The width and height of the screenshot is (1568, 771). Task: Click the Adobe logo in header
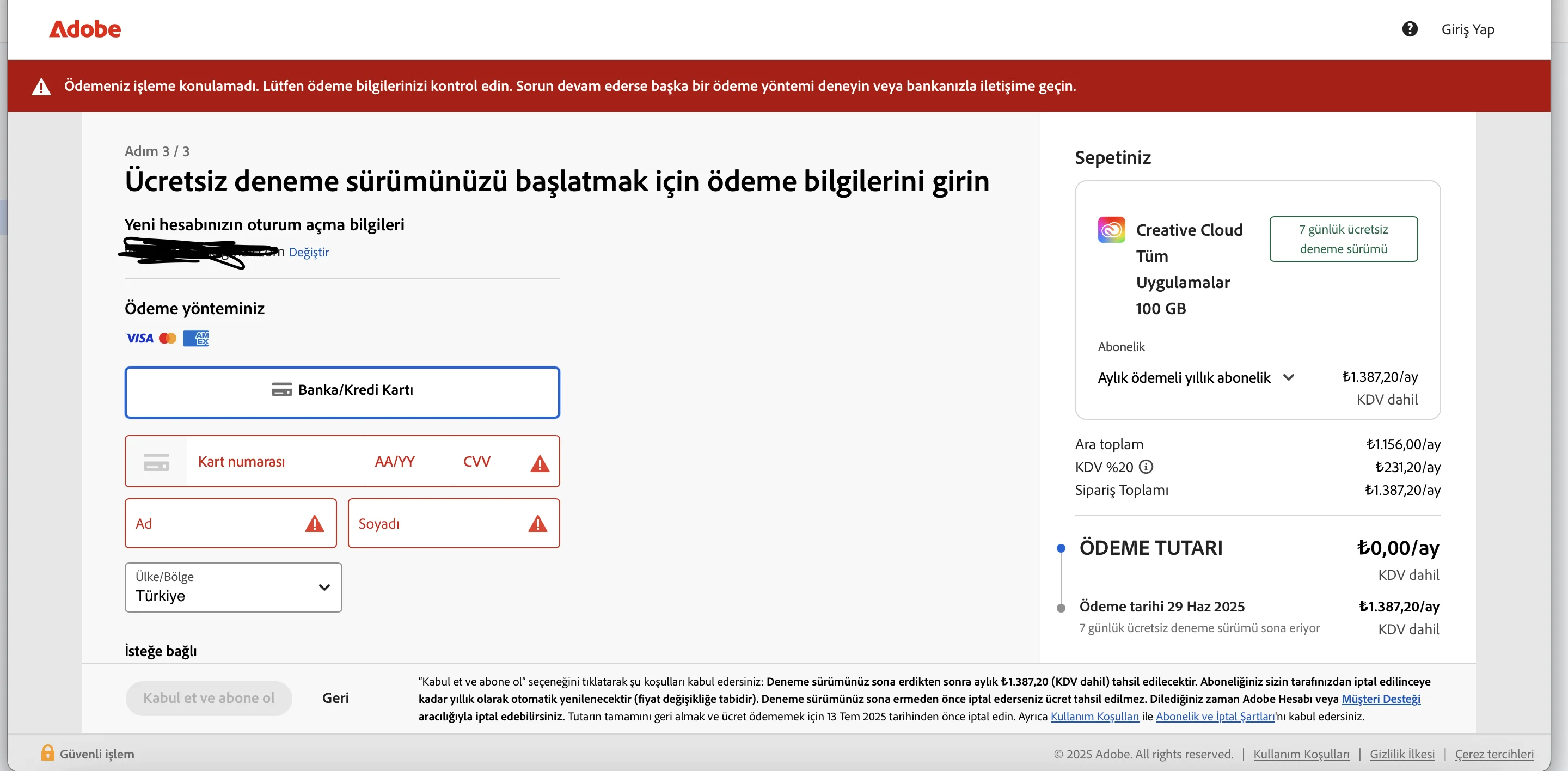(84, 29)
